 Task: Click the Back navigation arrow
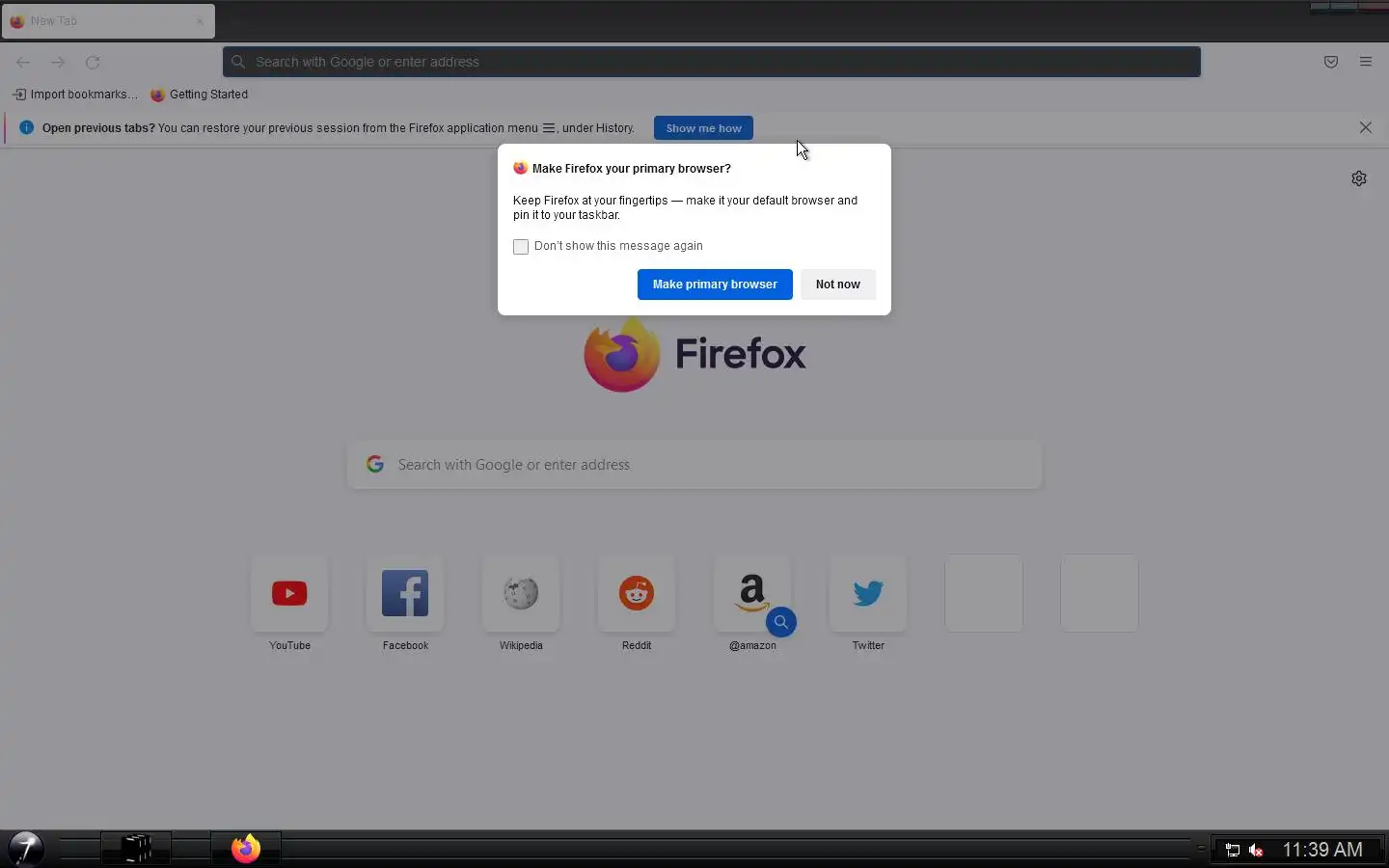(23, 62)
